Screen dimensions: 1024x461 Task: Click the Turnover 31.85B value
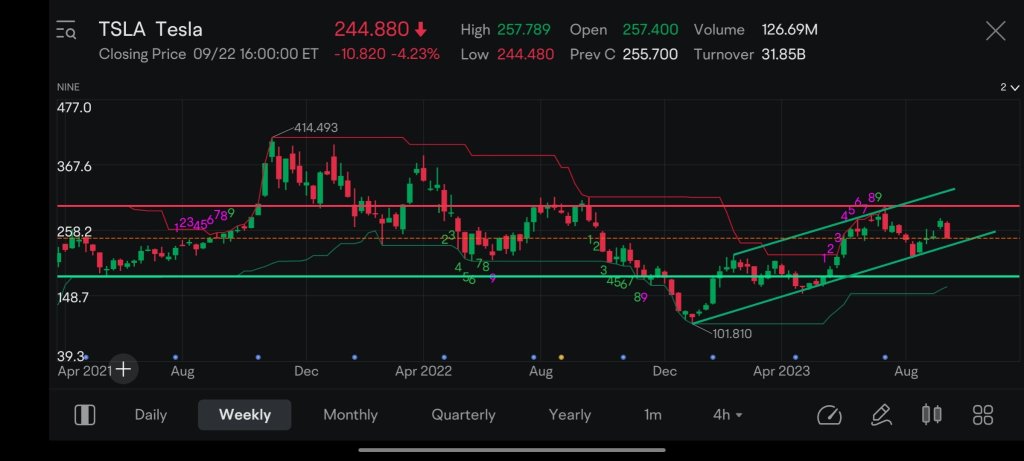click(783, 55)
